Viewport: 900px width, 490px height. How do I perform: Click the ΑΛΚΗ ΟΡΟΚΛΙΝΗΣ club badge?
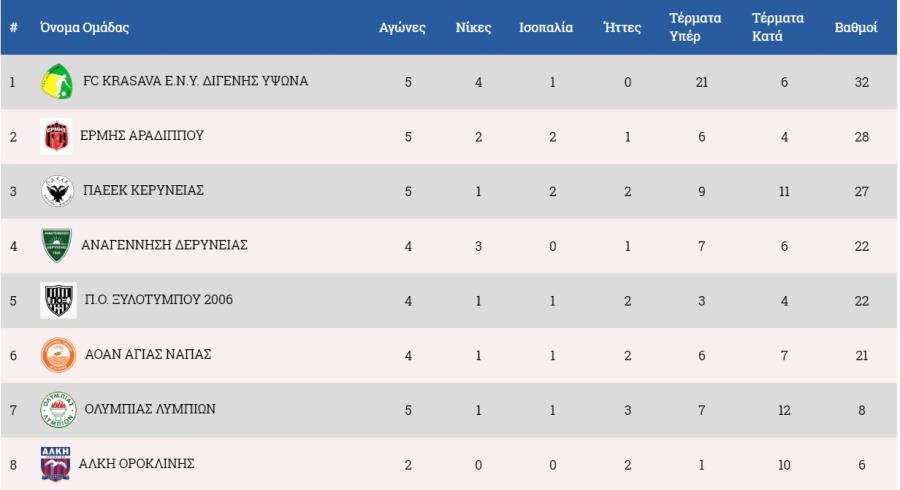pos(56,464)
